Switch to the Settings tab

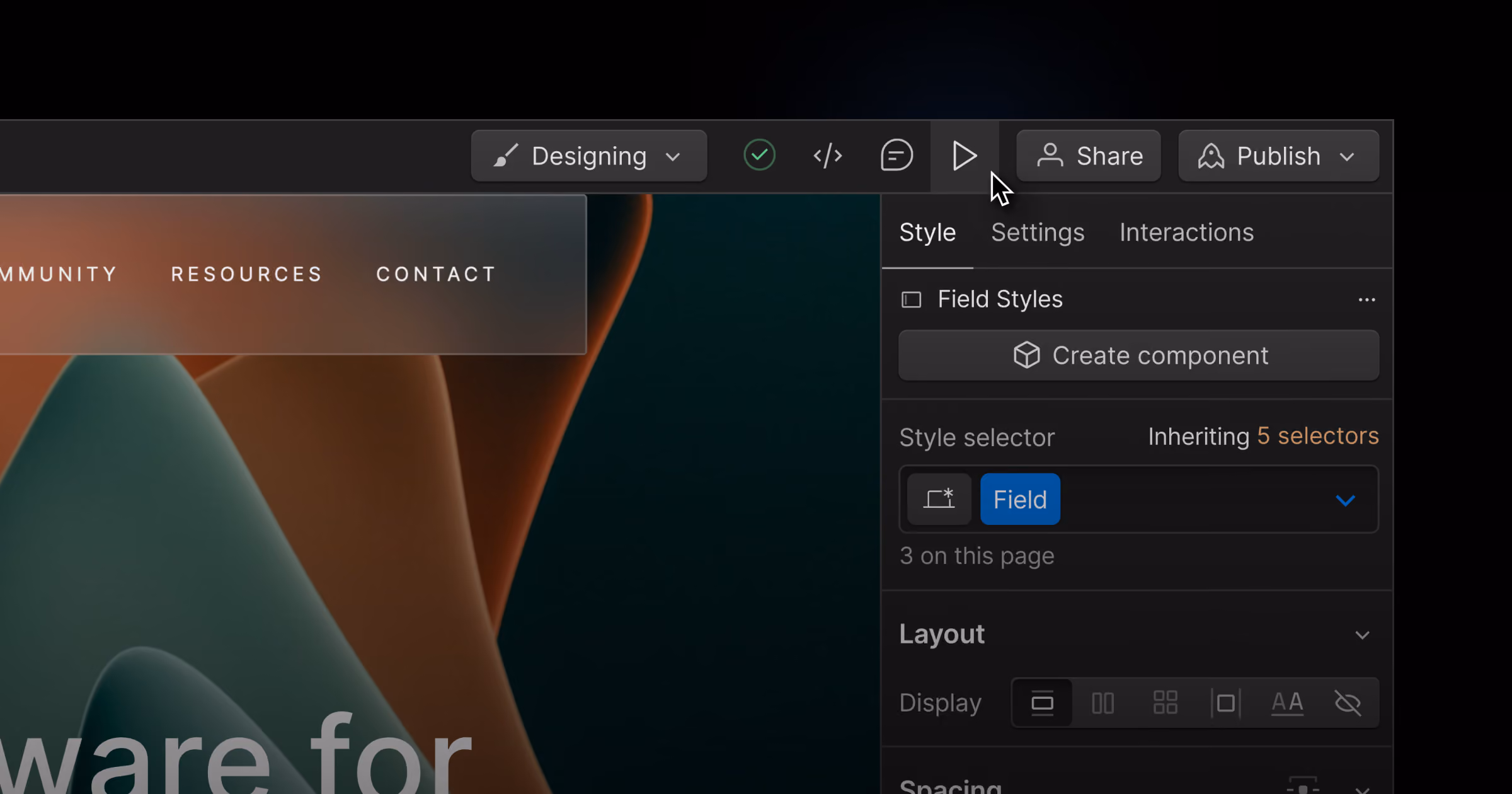[x=1038, y=233]
